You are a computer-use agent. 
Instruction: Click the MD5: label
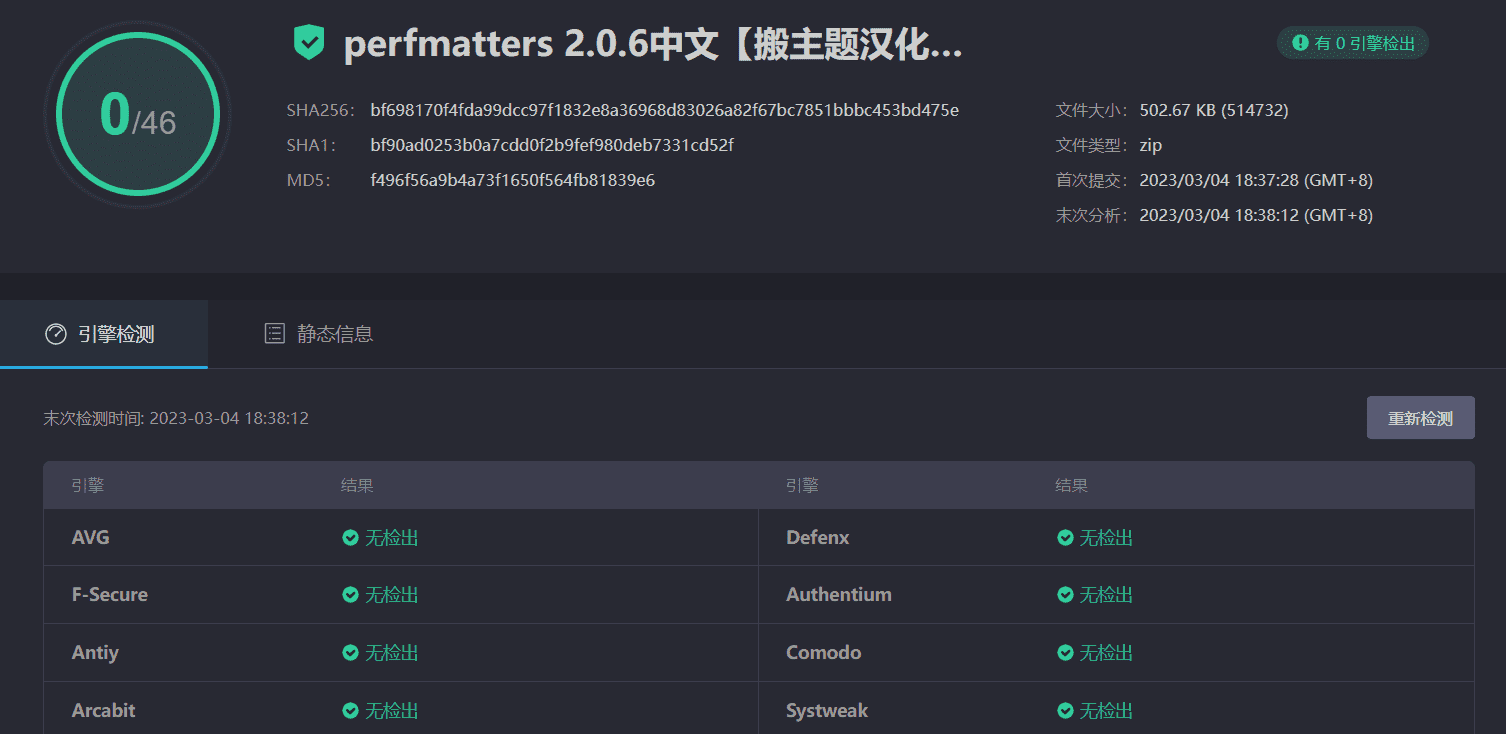pyautogui.click(x=308, y=180)
